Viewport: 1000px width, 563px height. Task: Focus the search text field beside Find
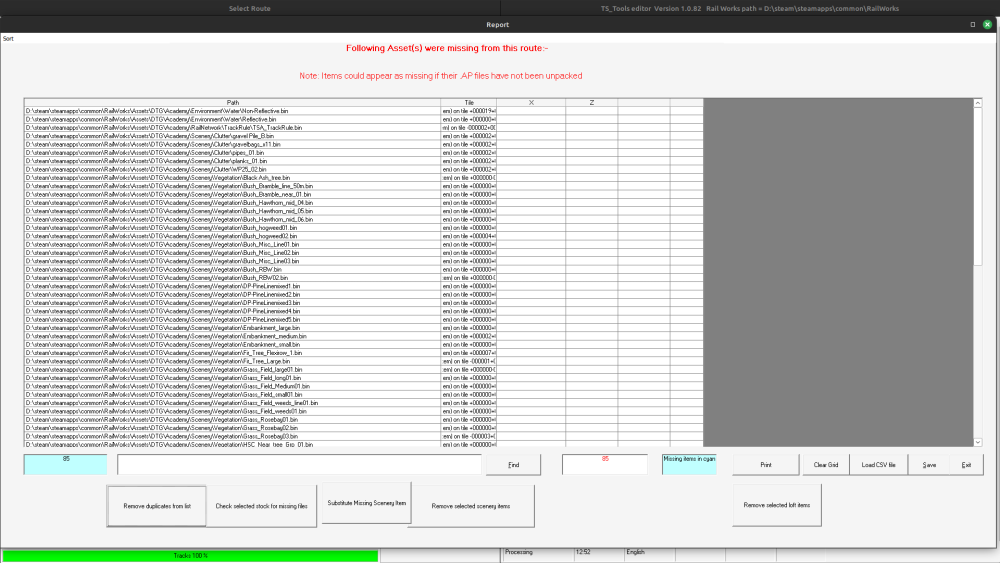(x=299, y=465)
